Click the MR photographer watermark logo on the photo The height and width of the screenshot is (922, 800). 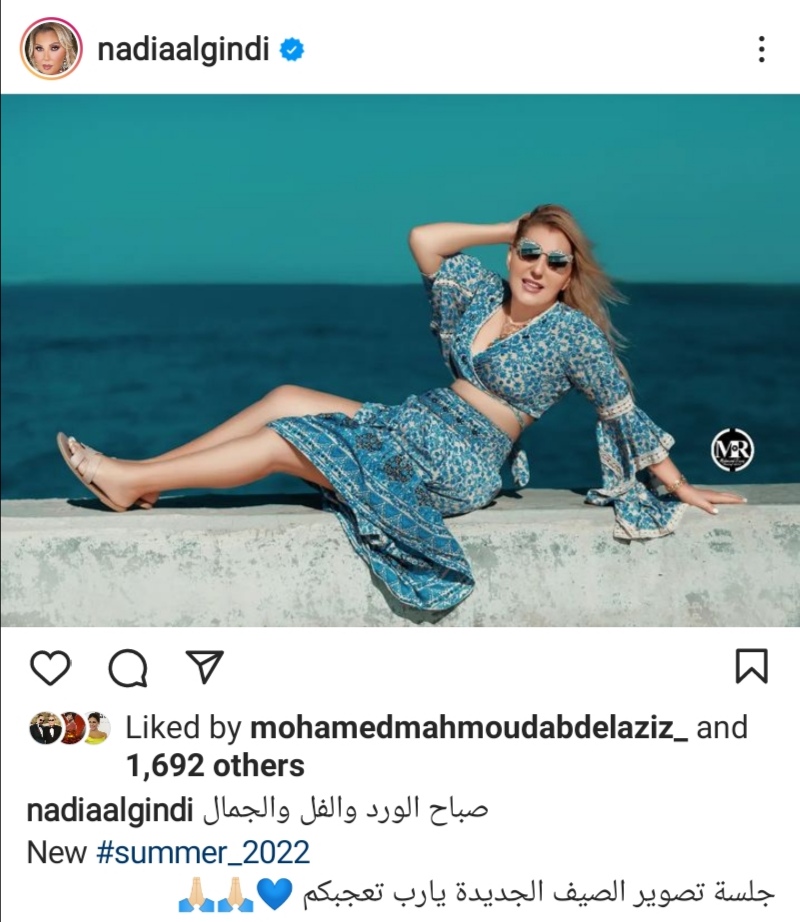click(x=732, y=450)
